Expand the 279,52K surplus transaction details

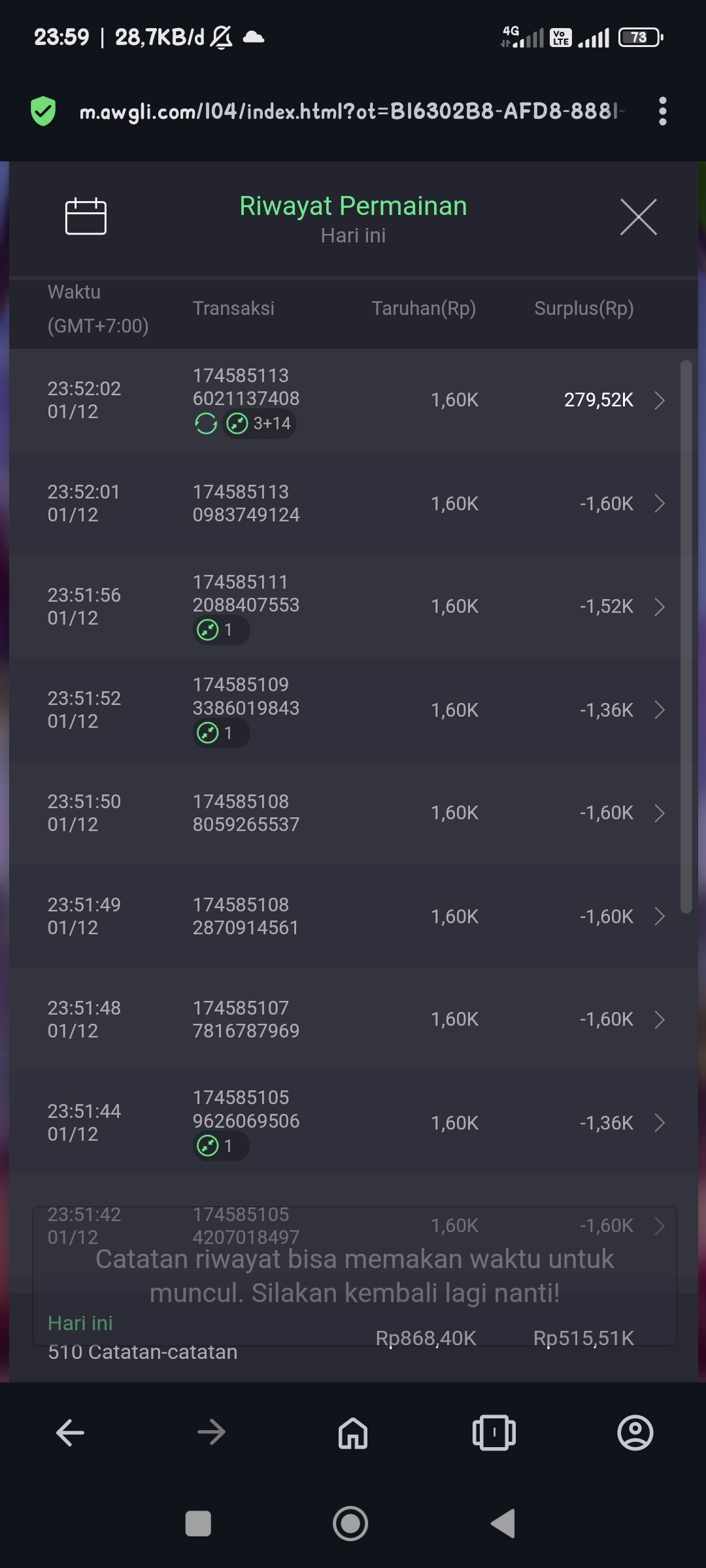pos(660,400)
